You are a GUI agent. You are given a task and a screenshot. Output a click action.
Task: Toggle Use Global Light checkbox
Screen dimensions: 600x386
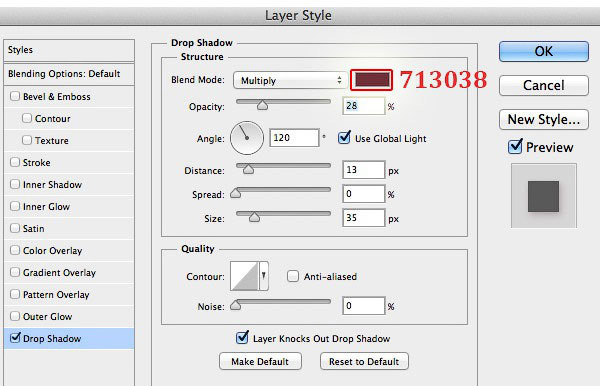click(344, 137)
